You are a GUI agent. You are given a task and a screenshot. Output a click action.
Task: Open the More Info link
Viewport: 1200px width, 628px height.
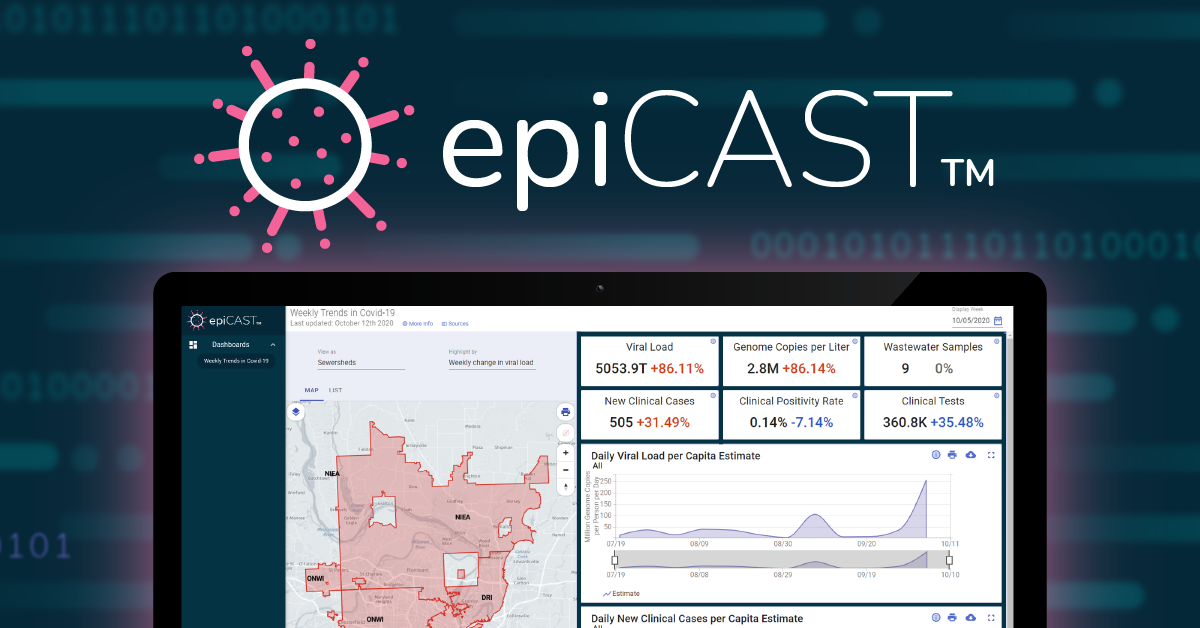pos(418,324)
